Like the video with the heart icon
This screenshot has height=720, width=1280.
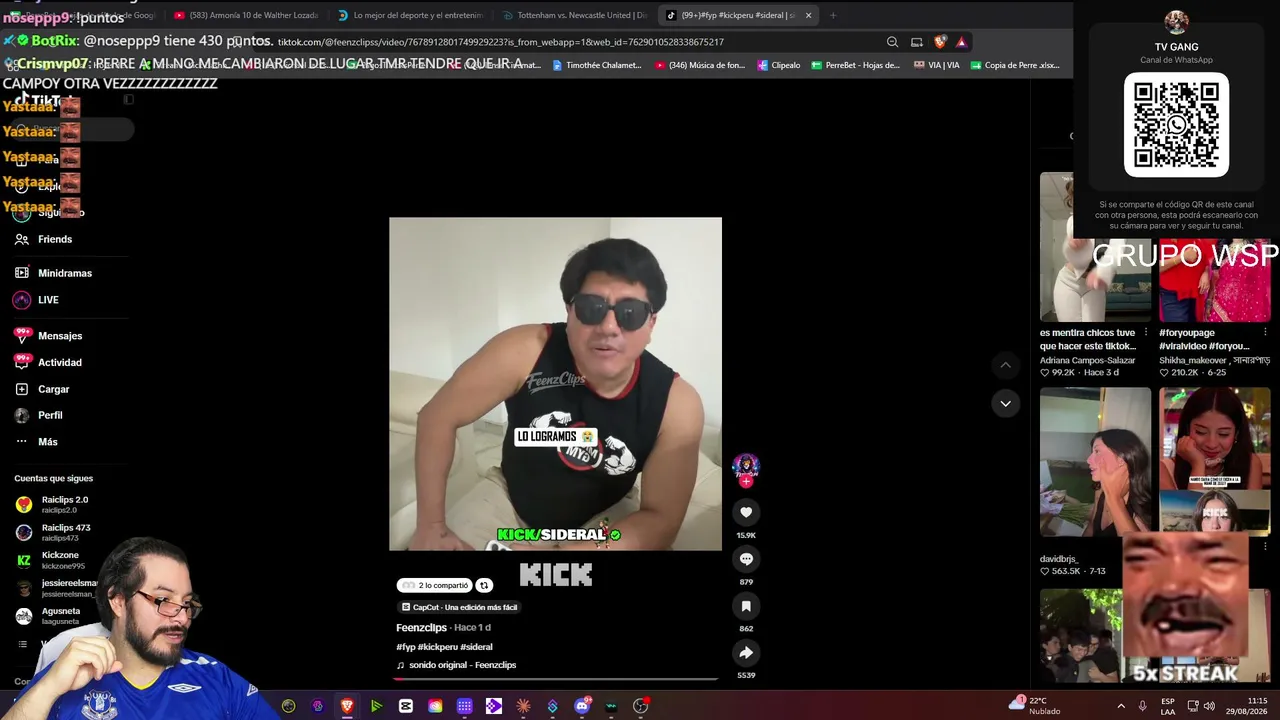coord(746,512)
